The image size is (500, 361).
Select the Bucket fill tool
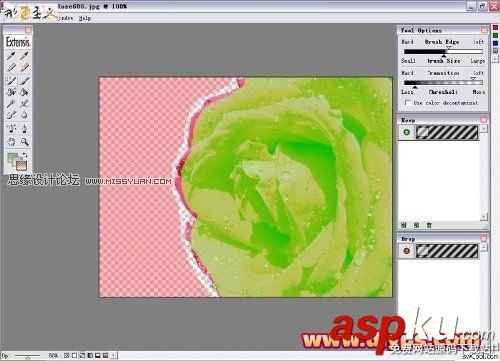coord(24,92)
